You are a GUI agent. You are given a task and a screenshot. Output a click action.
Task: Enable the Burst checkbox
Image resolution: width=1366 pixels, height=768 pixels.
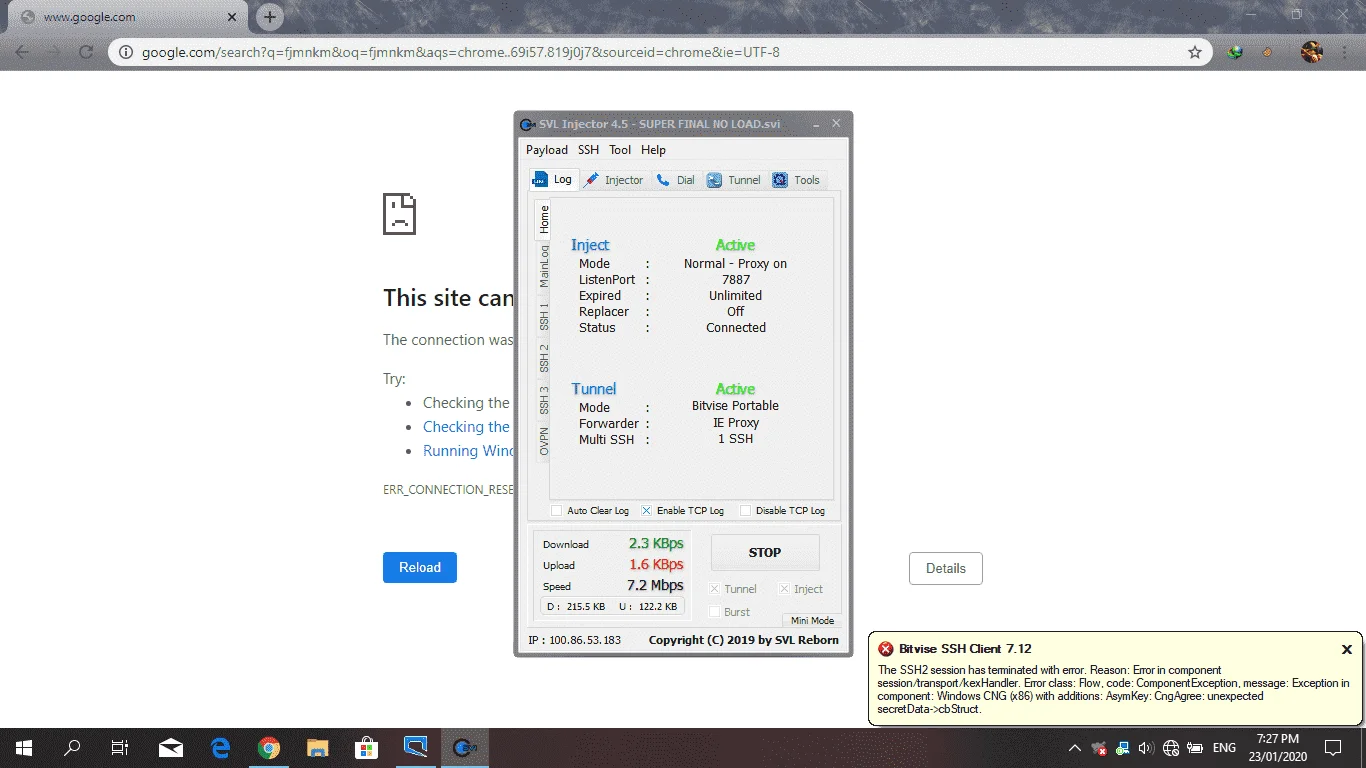pyautogui.click(x=714, y=612)
